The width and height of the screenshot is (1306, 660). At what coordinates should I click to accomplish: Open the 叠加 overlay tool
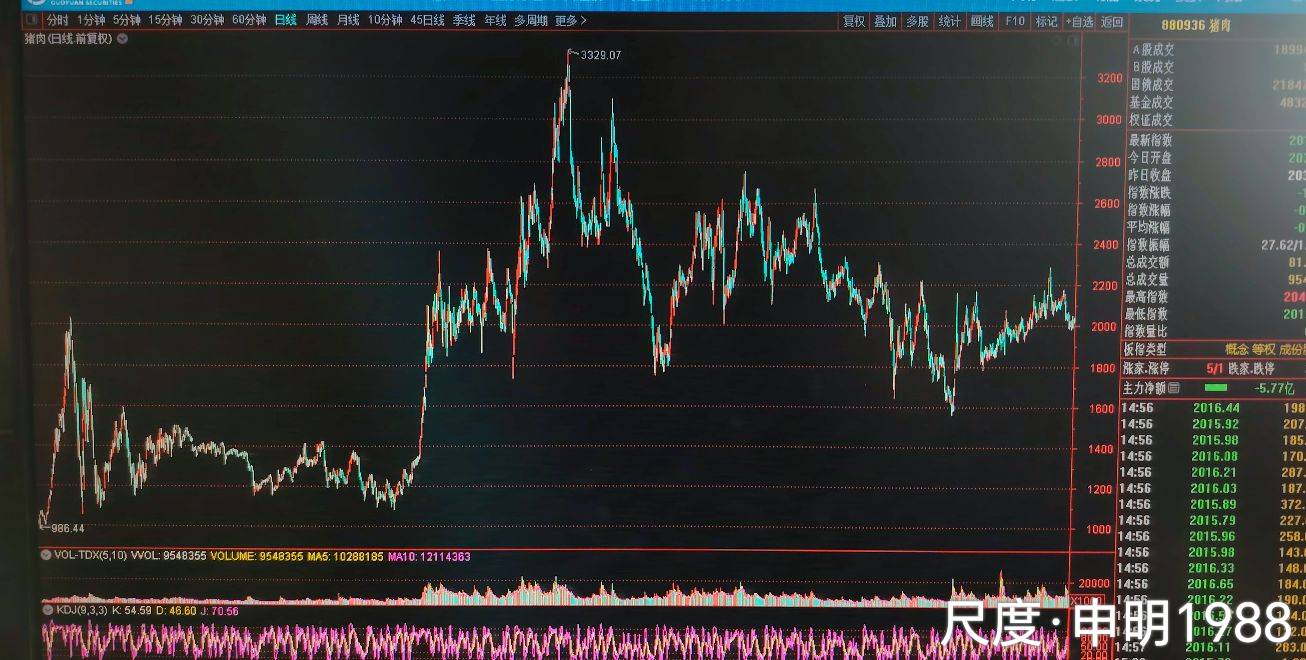point(885,21)
